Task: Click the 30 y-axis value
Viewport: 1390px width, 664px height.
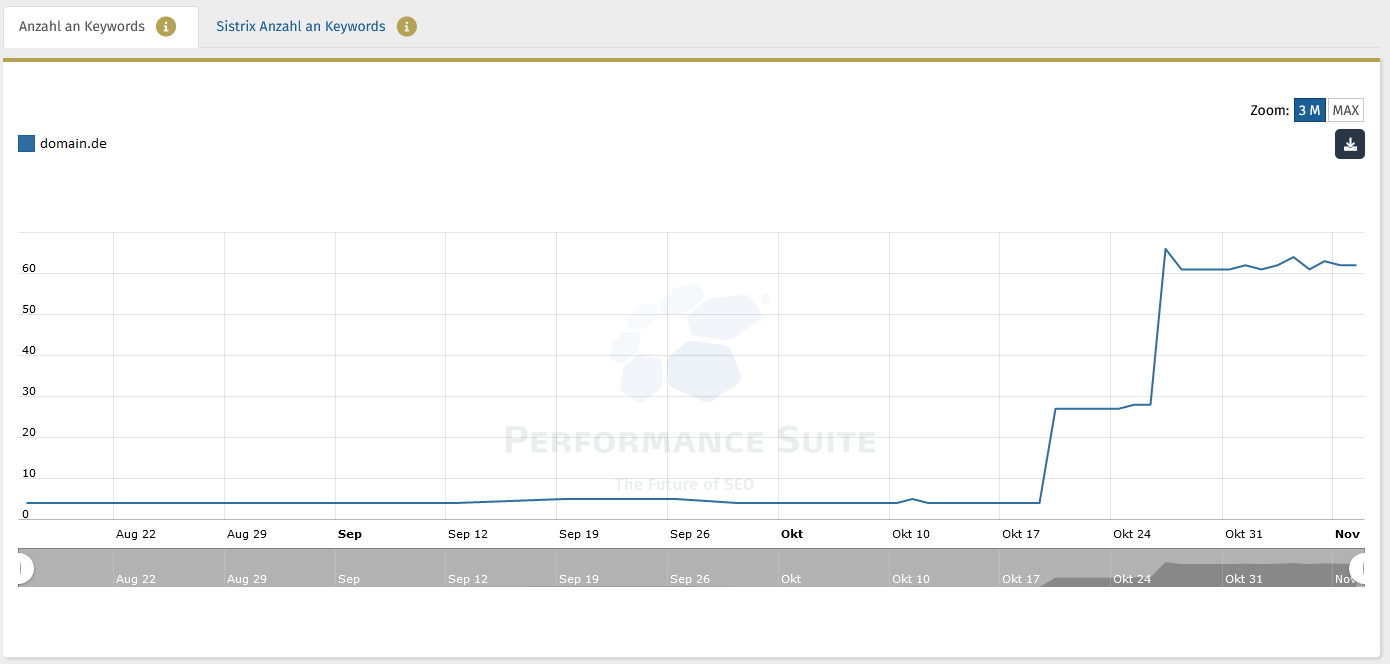Action: point(29,391)
